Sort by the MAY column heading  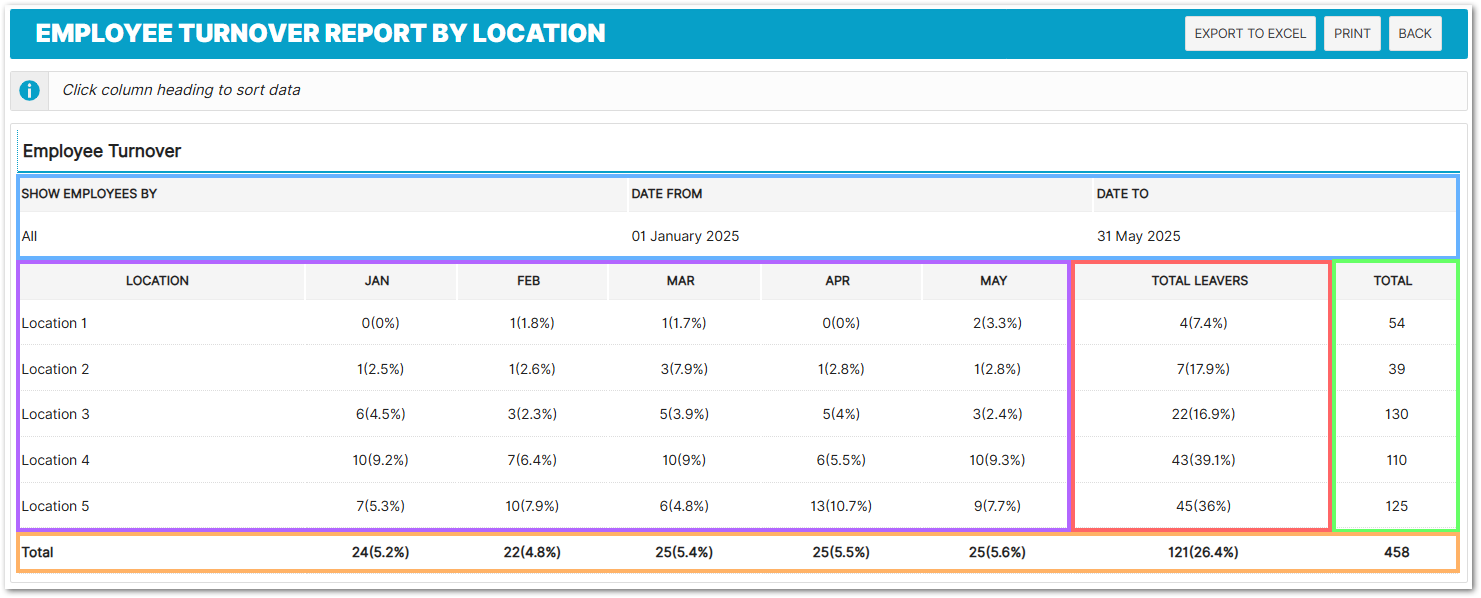(x=994, y=281)
